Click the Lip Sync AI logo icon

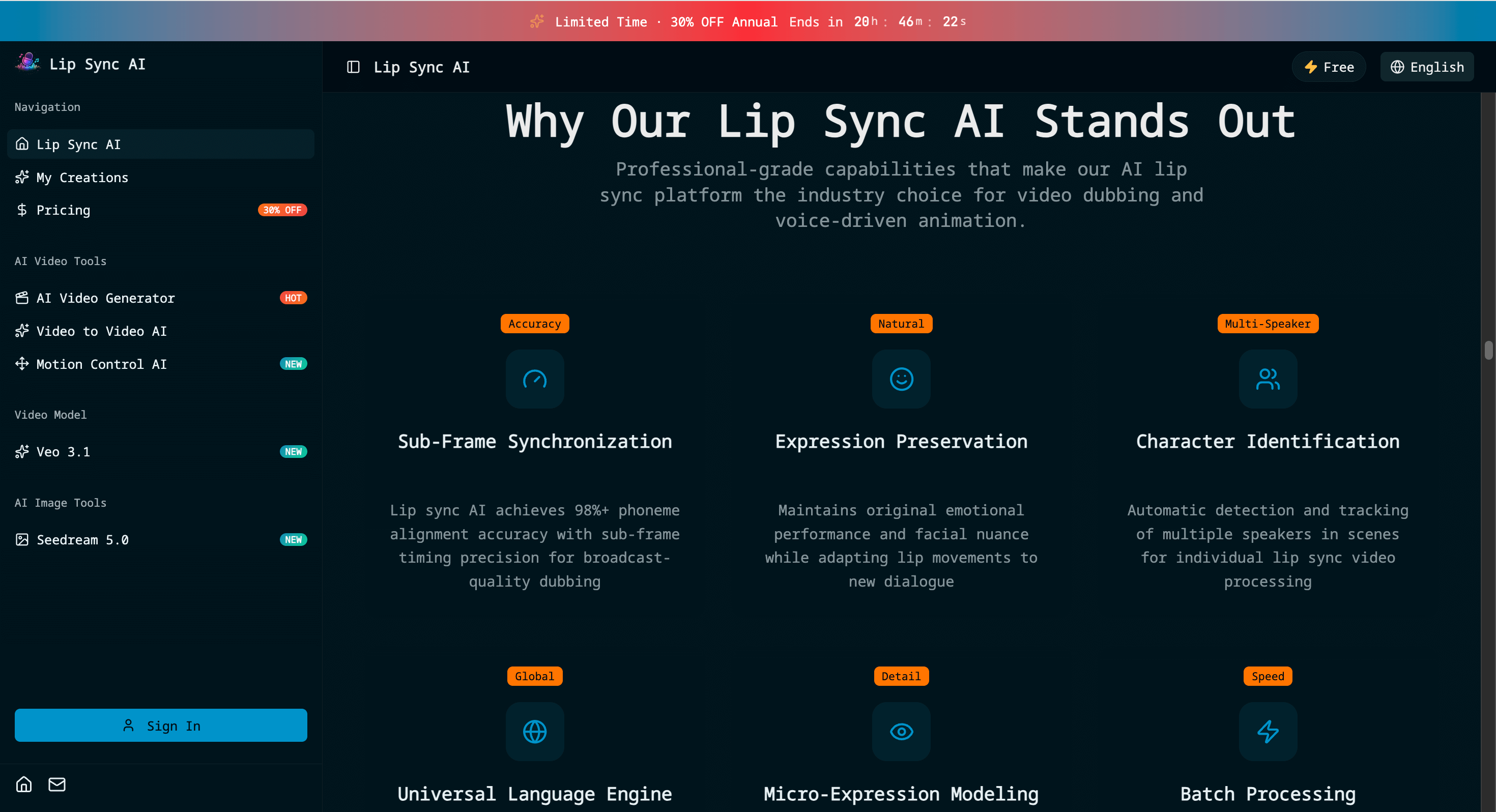pyautogui.click(x=27, y=62)
